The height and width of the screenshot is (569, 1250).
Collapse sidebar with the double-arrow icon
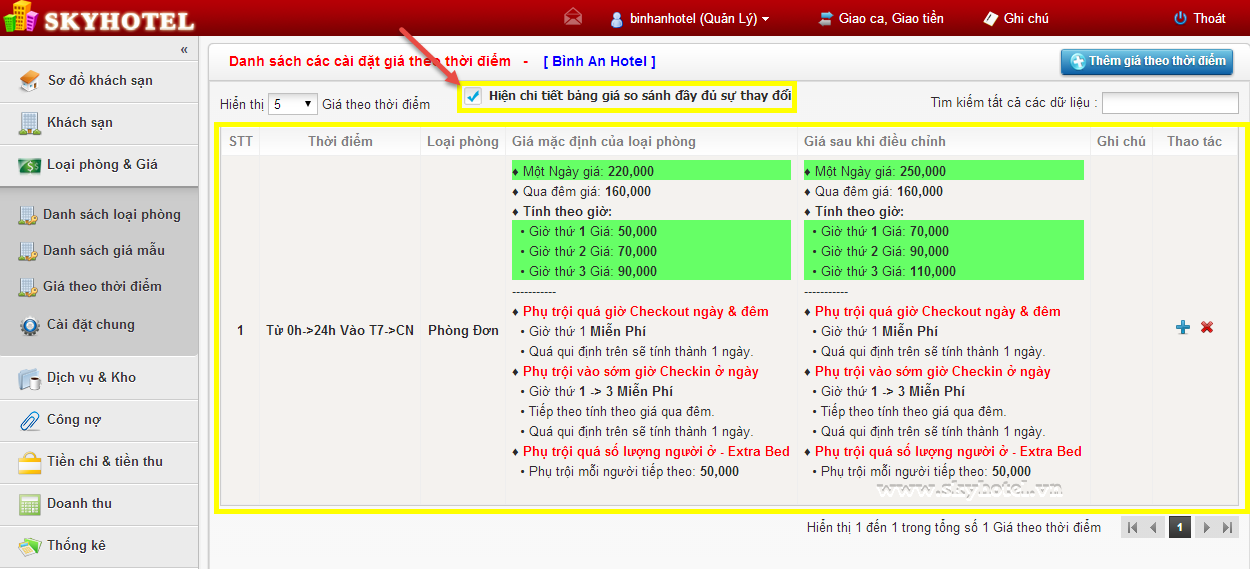pyautogui.click(x=184, y=49)
